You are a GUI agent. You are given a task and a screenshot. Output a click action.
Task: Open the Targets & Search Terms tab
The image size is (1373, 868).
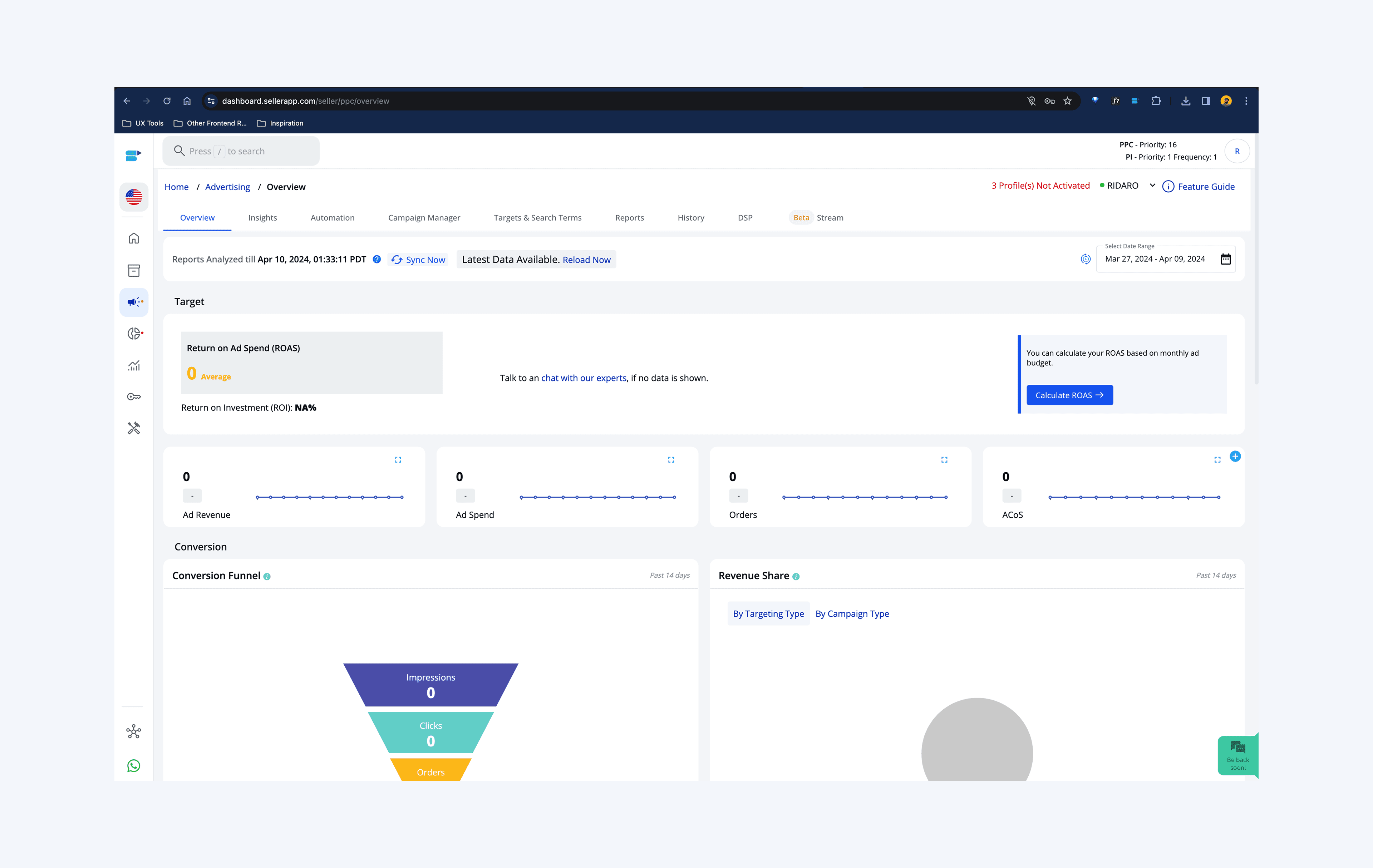(x=537, y=218)
